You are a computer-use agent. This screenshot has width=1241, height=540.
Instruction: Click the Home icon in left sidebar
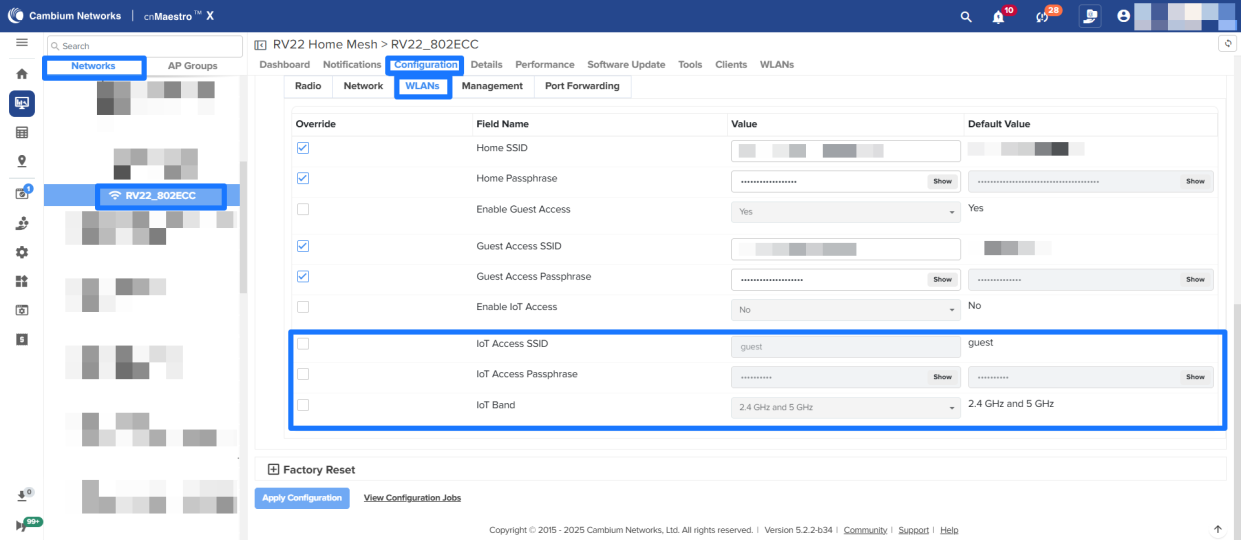point(22,73)
